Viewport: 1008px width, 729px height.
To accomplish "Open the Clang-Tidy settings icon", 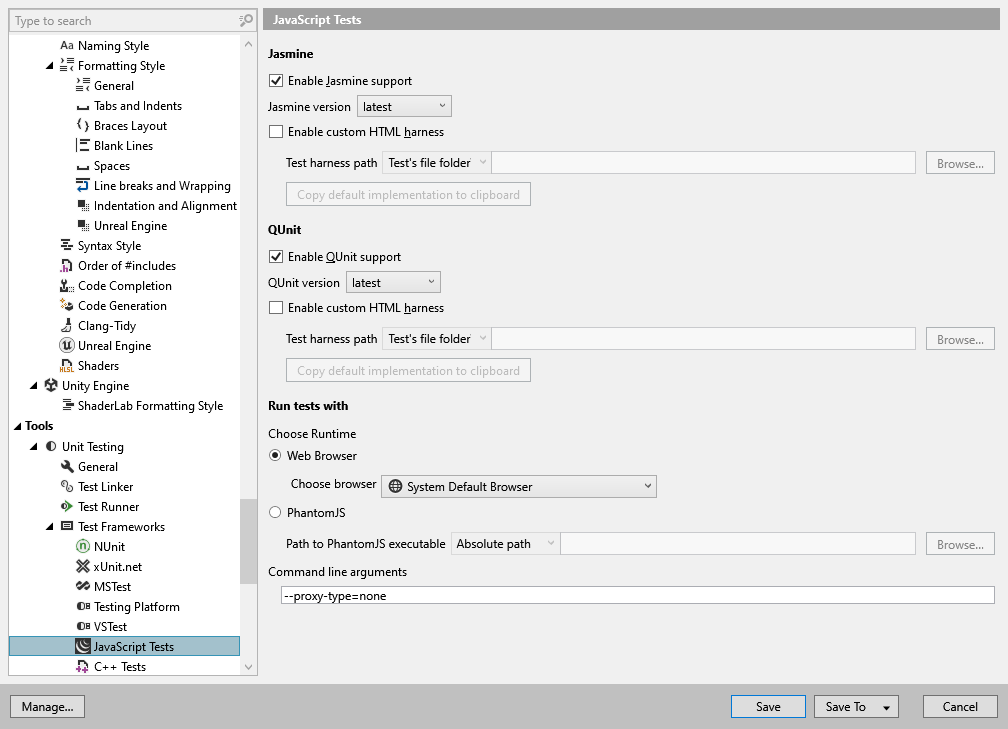I will point(66,325).
